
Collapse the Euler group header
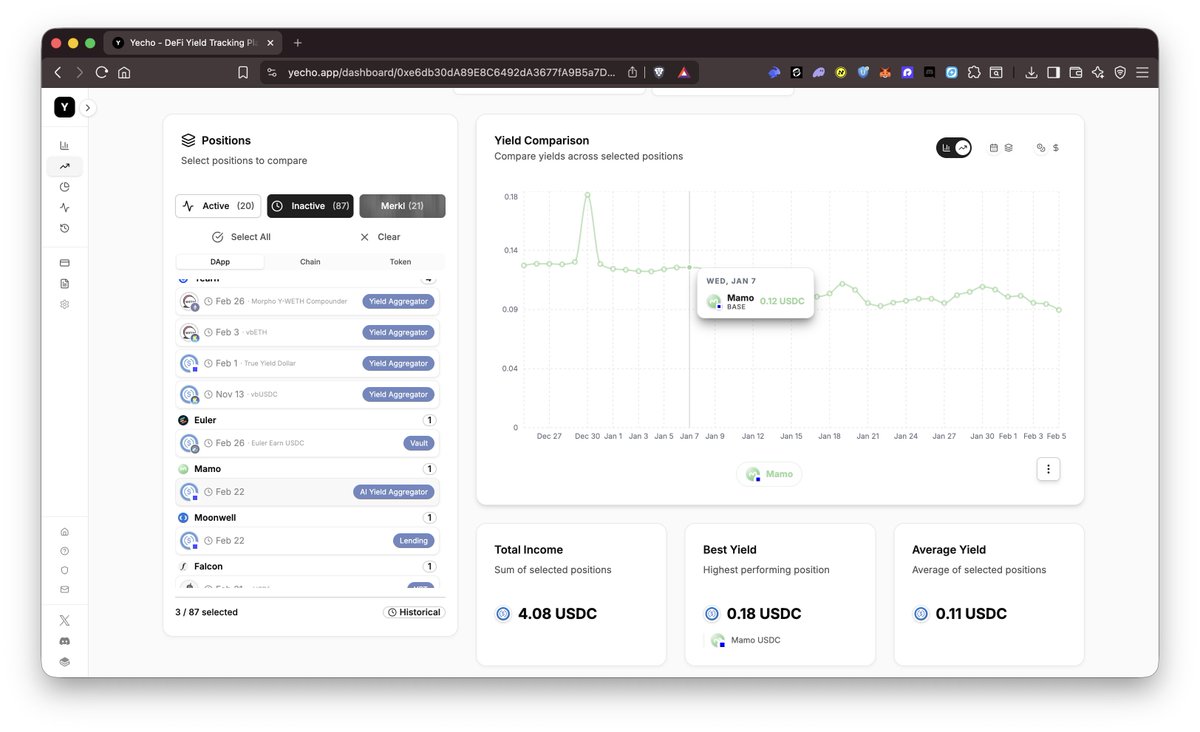[307, 420]
